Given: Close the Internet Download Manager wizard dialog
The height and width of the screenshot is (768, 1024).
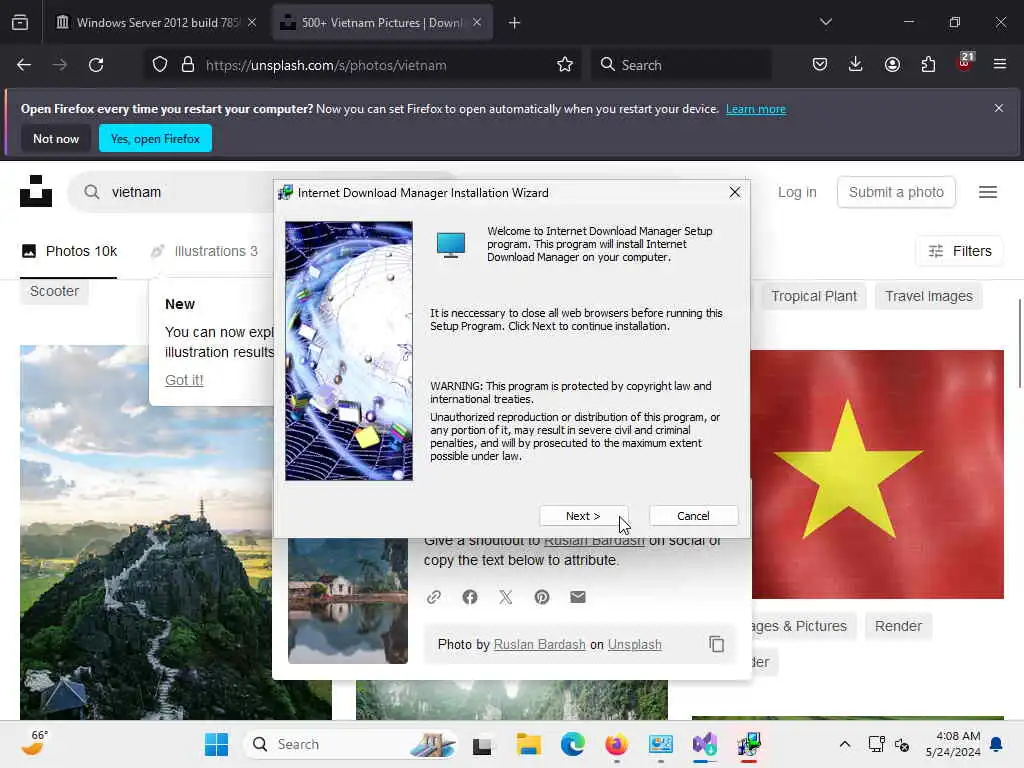Looking at the screenshot, I should 735,192.
